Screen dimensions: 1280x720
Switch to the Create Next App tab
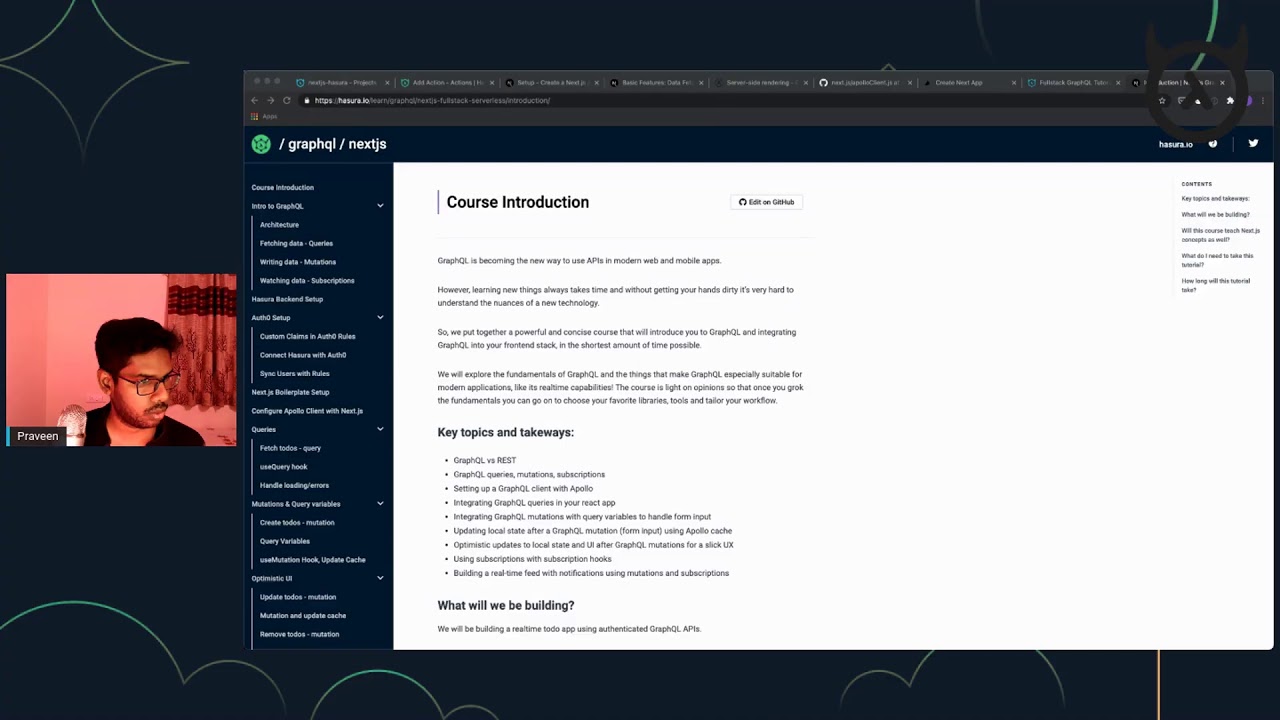(x=970, y=83)
